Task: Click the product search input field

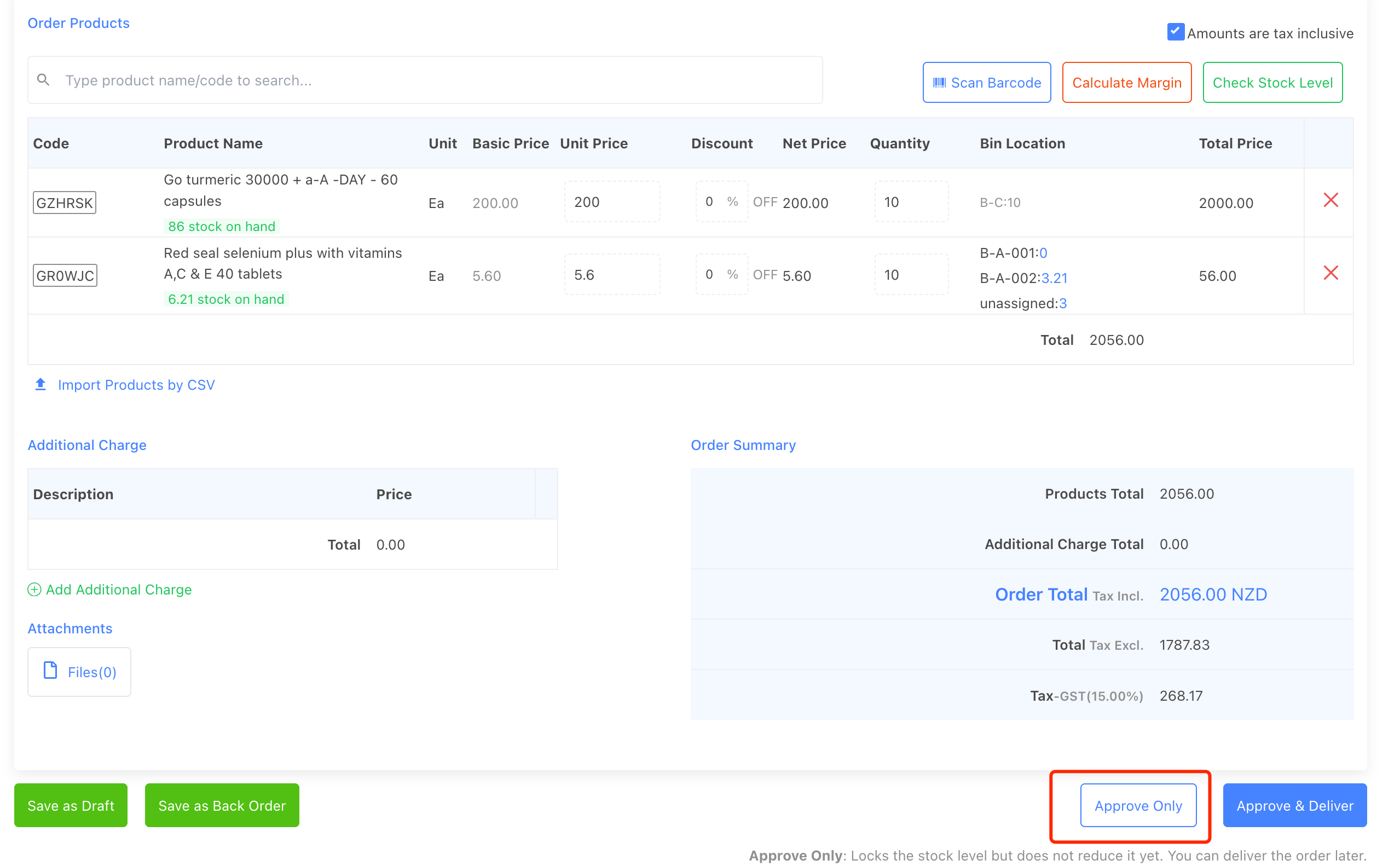Action: 435,80
